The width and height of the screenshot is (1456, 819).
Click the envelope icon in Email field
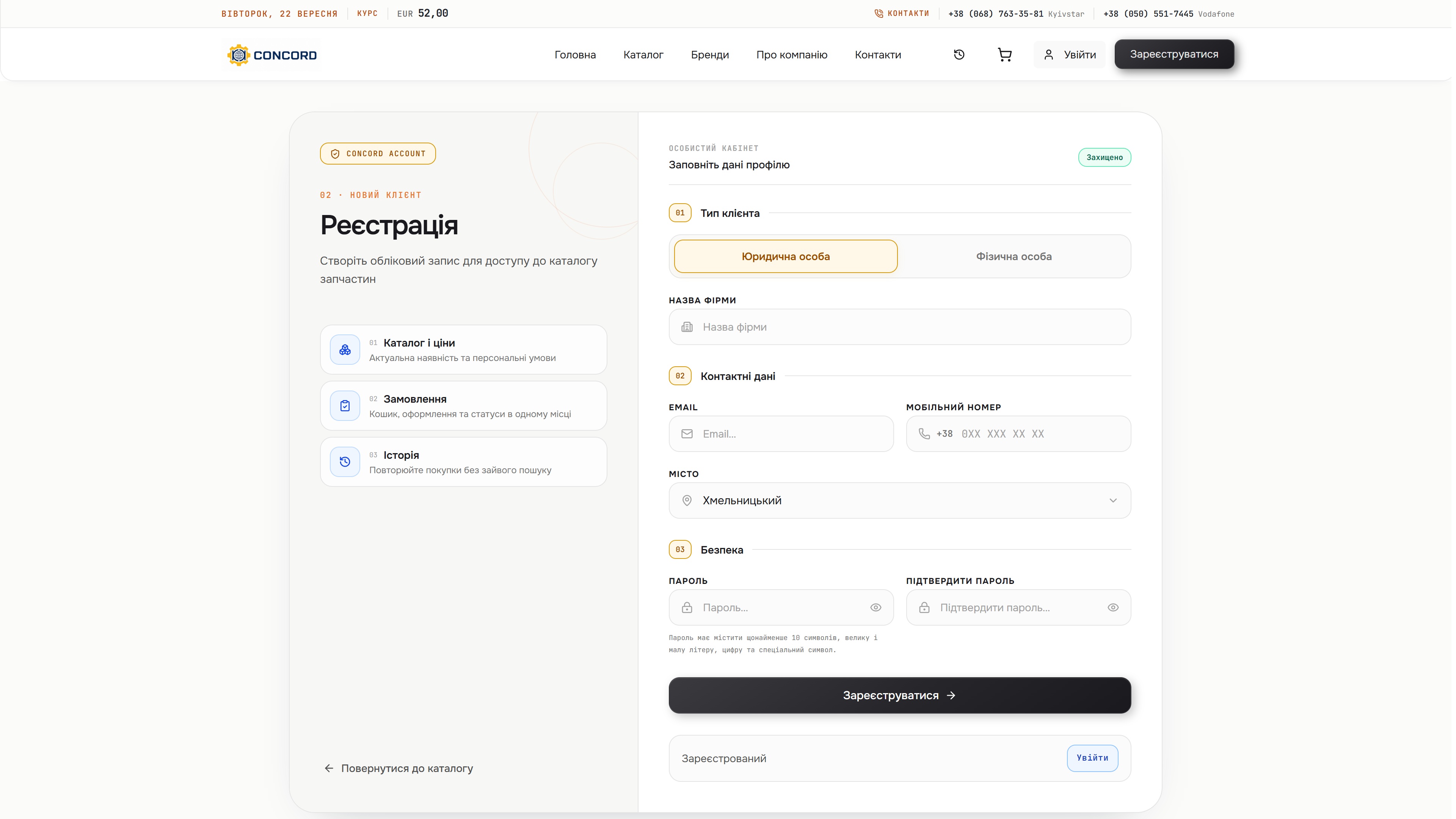tap(687, 433)
